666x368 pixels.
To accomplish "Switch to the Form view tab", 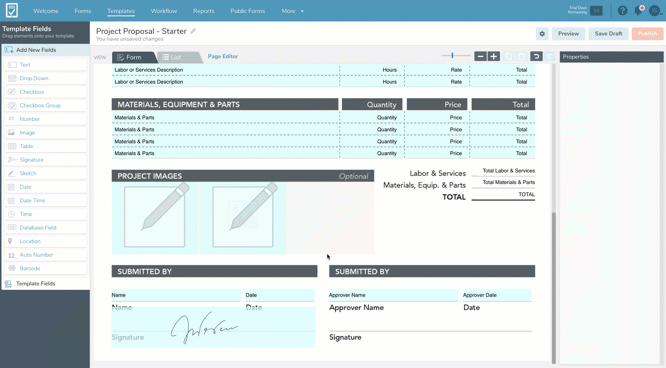I will pos(133,57).
